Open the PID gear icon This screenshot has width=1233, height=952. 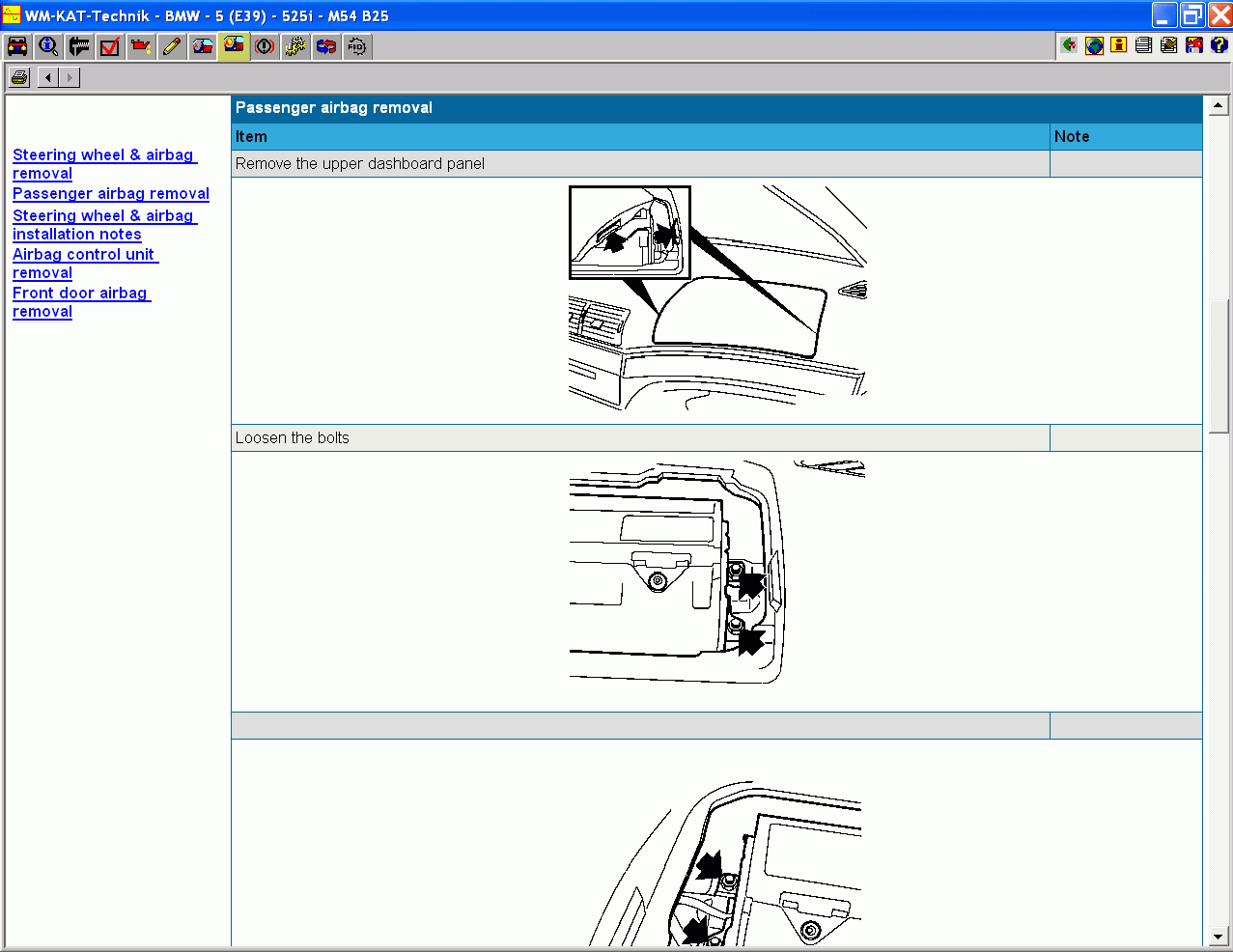pyautogui.click(x=357, y=46)
